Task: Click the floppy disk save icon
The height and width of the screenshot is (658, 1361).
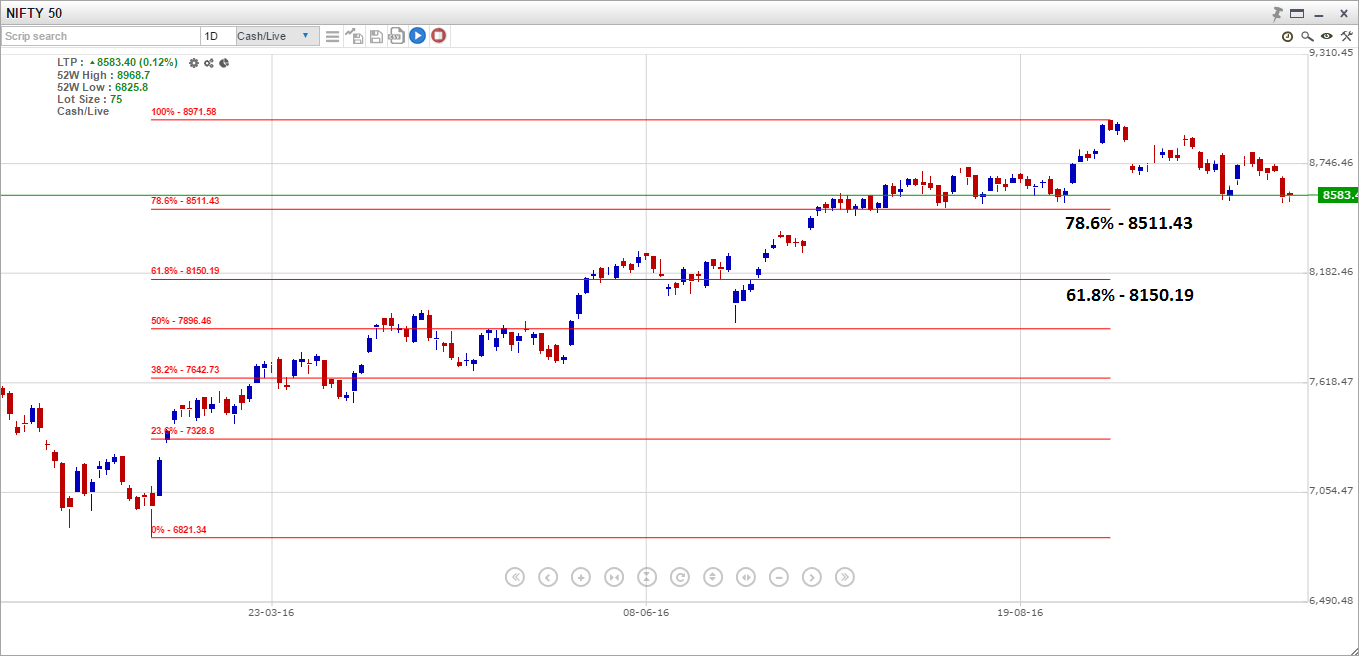Action: pyautogui.click(x=376, y=36)
